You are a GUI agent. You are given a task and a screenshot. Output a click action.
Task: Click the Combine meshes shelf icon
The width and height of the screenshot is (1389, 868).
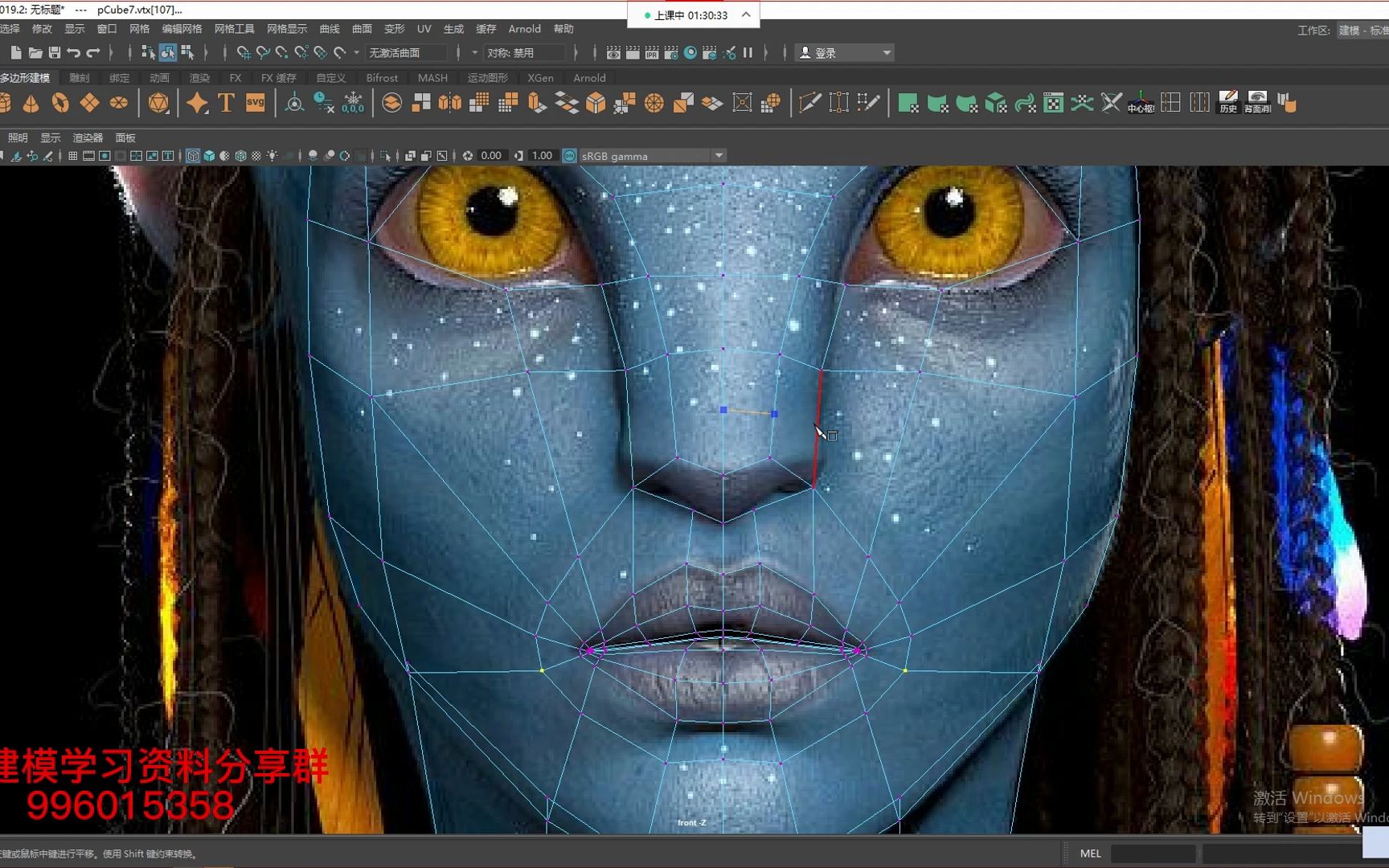[x=391, y=103]
